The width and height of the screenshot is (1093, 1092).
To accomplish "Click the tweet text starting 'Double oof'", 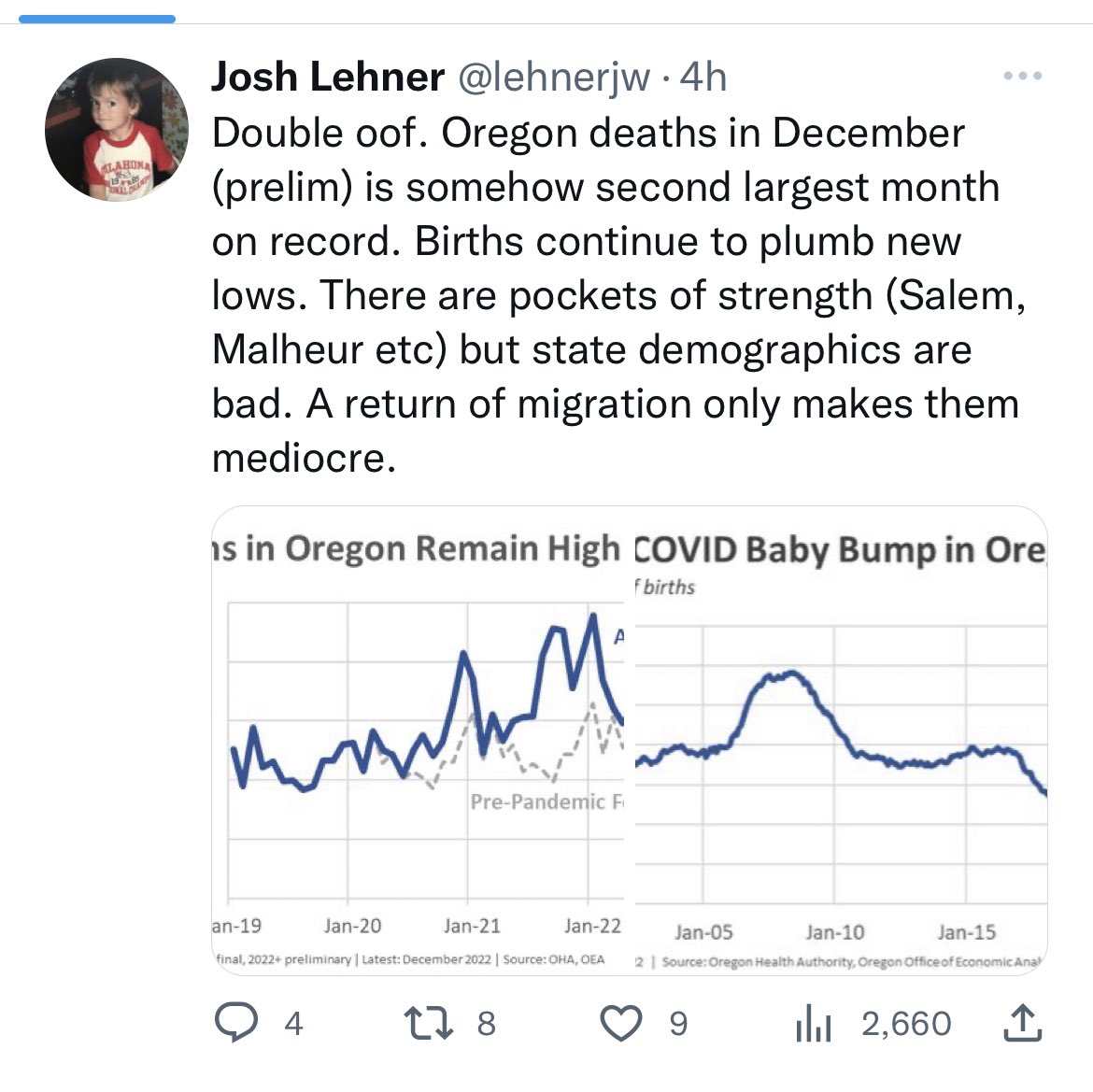I will [x=617, y=295].
